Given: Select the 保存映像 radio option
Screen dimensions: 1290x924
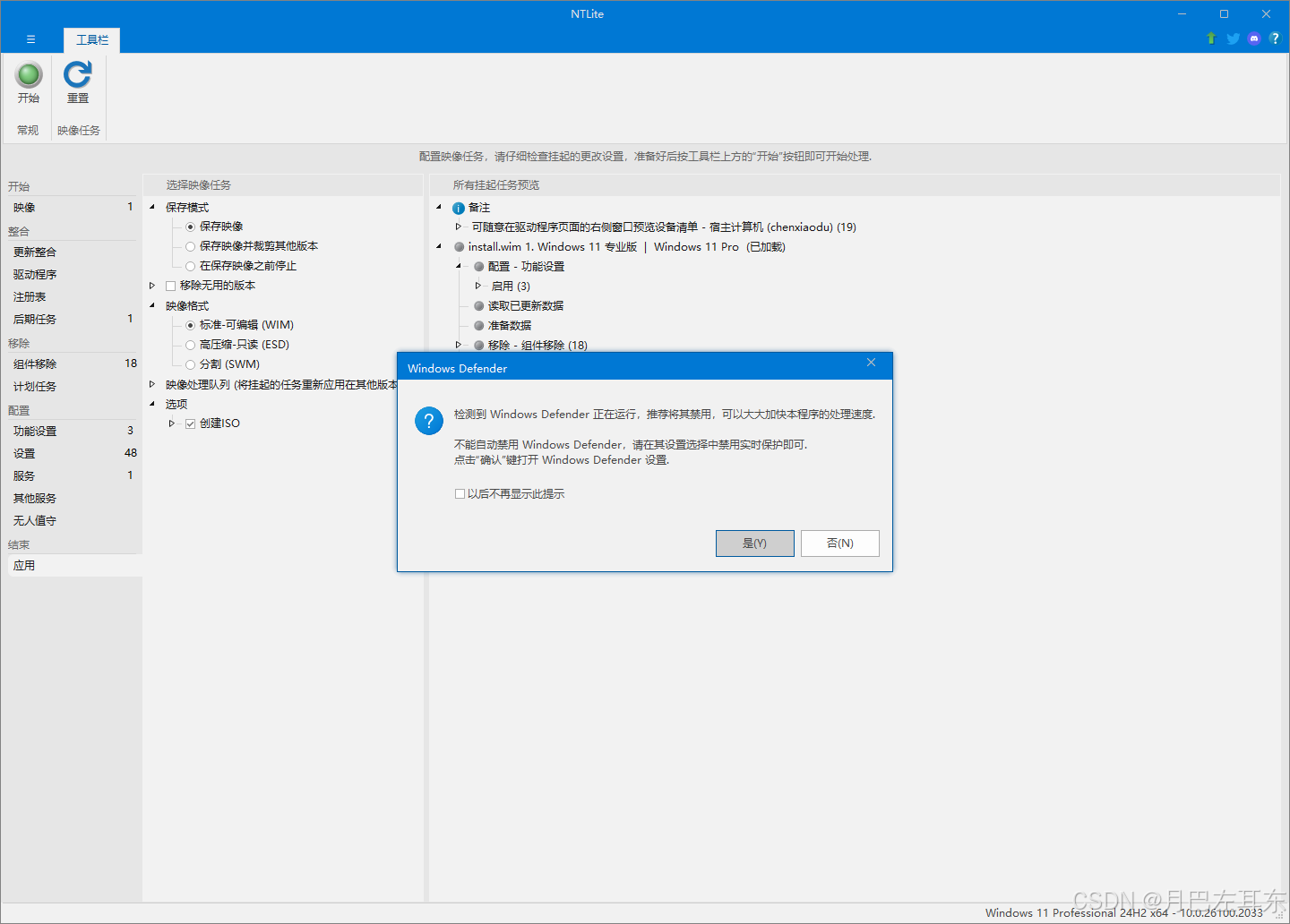Looking at the screenshot, I should click(x=190, y=227).
